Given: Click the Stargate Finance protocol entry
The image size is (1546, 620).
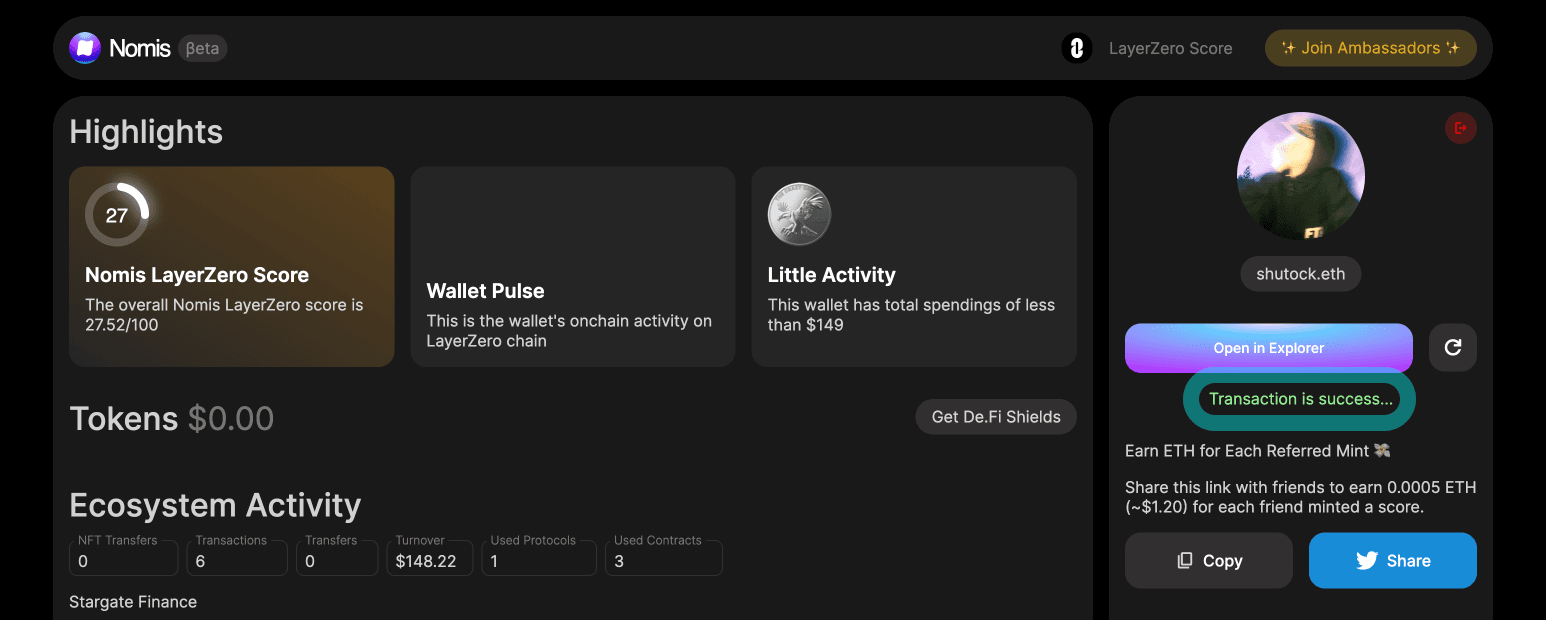Looking at the screenshot, I should point(133,602).
